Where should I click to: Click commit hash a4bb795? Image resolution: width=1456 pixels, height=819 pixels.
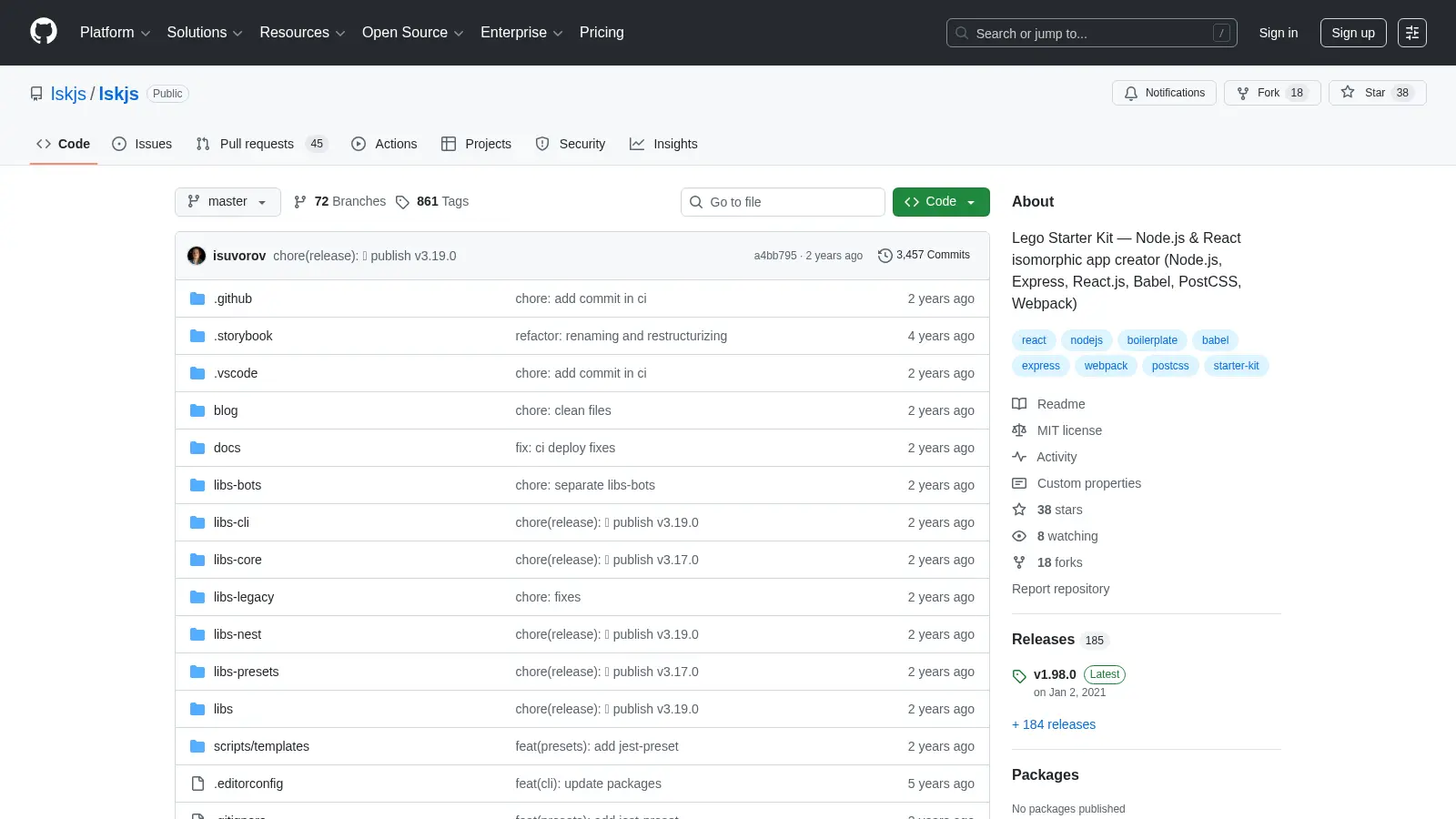775,256
